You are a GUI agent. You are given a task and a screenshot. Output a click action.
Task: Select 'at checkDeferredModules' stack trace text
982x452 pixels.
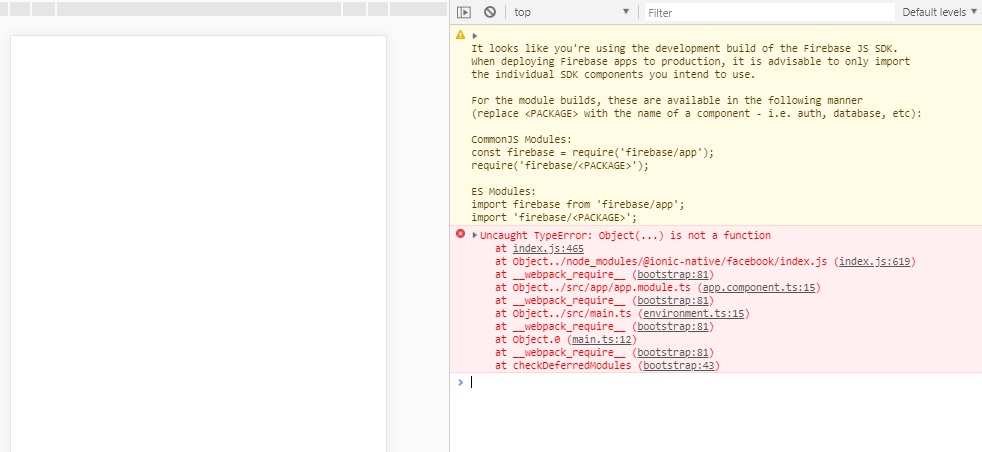(563, 366)
